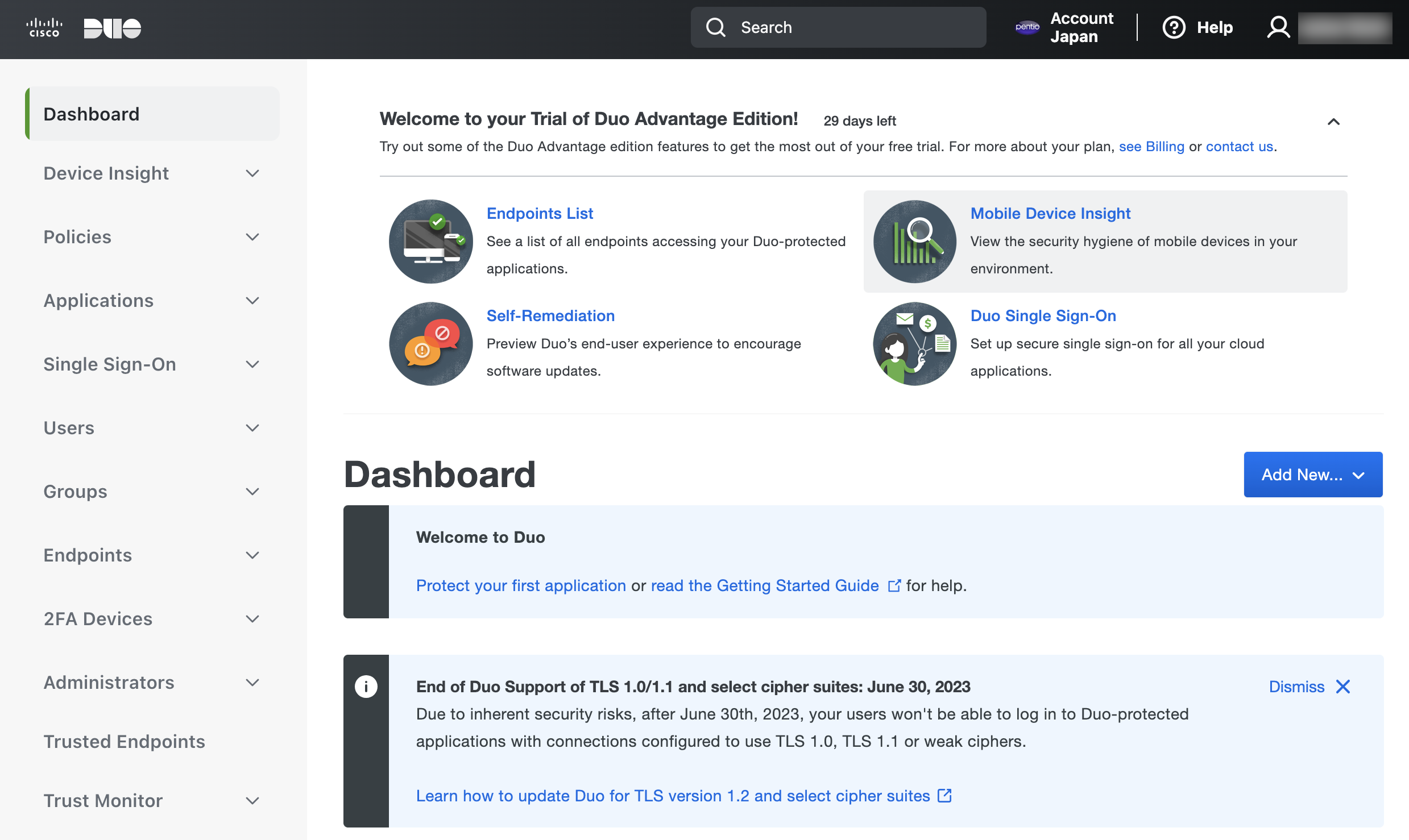Open the Mobile Device Insight link
This screenshot has width=1409, height=840.
click(x=1050, y=213)
